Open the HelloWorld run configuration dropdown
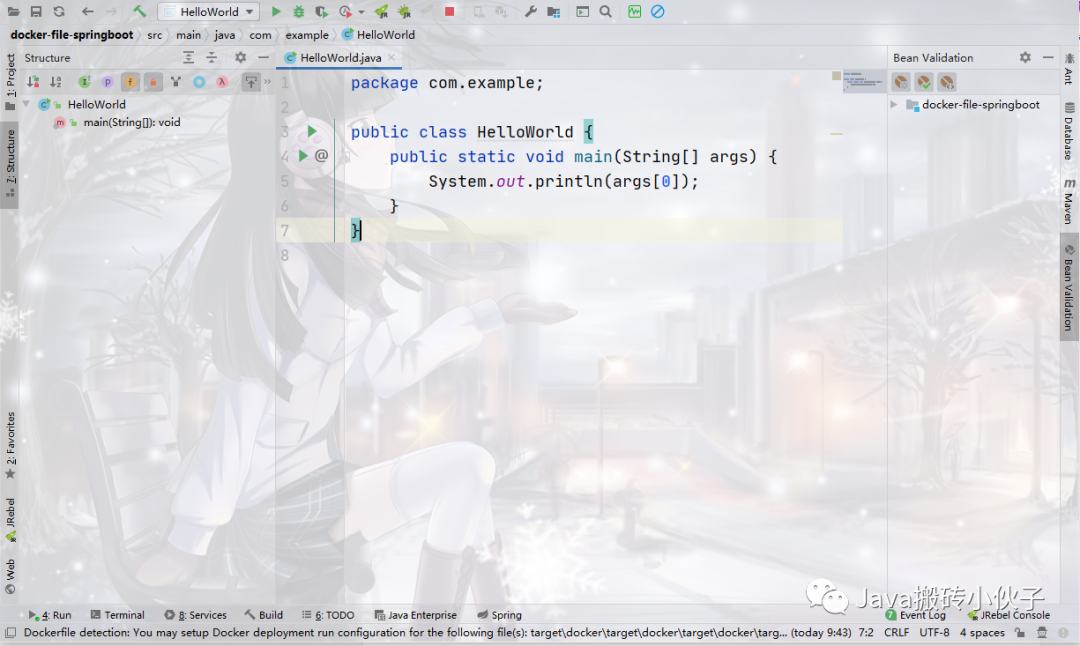 209,12
